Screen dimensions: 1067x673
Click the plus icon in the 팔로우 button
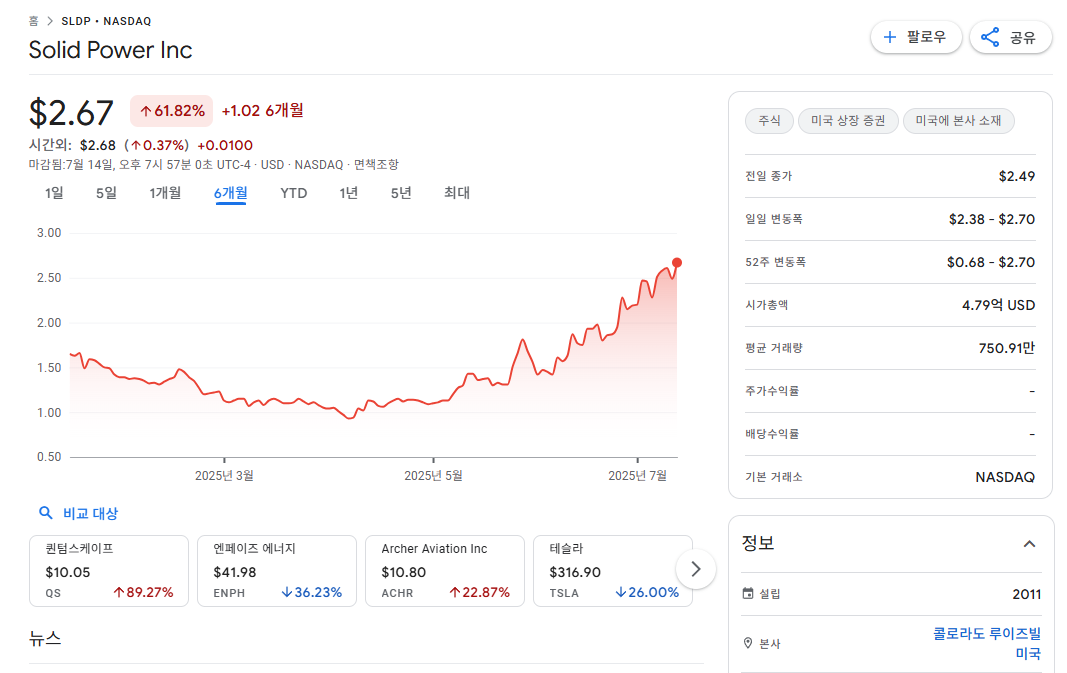889,37
